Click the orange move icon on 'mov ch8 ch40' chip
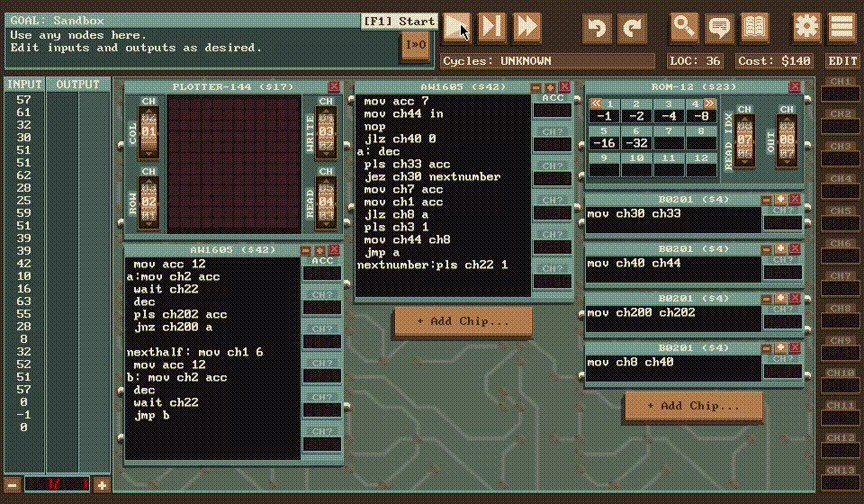 (x=780, y=348)
